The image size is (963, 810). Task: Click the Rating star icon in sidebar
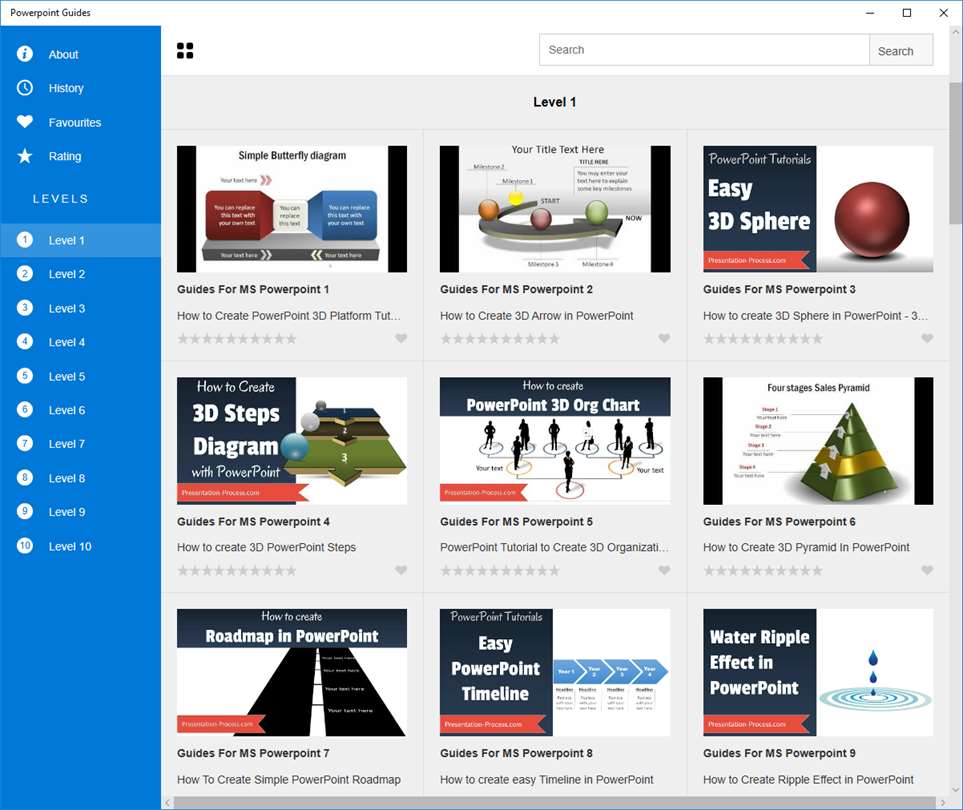pyautogui.click(x=25, y=156)
